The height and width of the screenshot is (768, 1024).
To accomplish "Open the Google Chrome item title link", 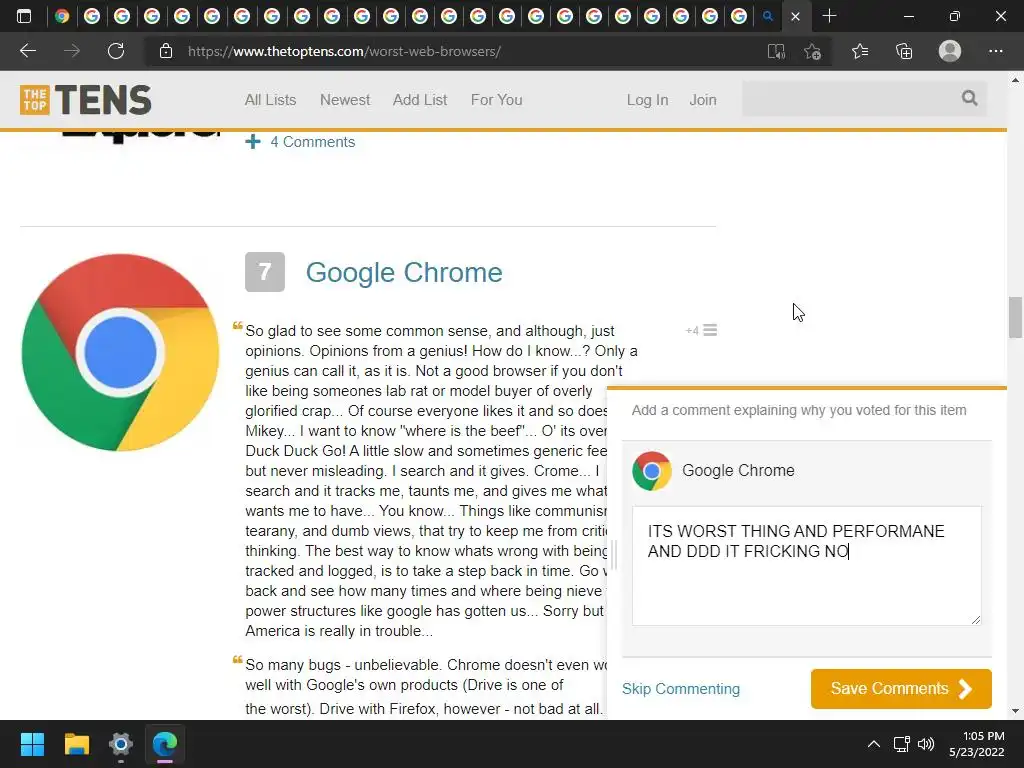I will point(404,272).
